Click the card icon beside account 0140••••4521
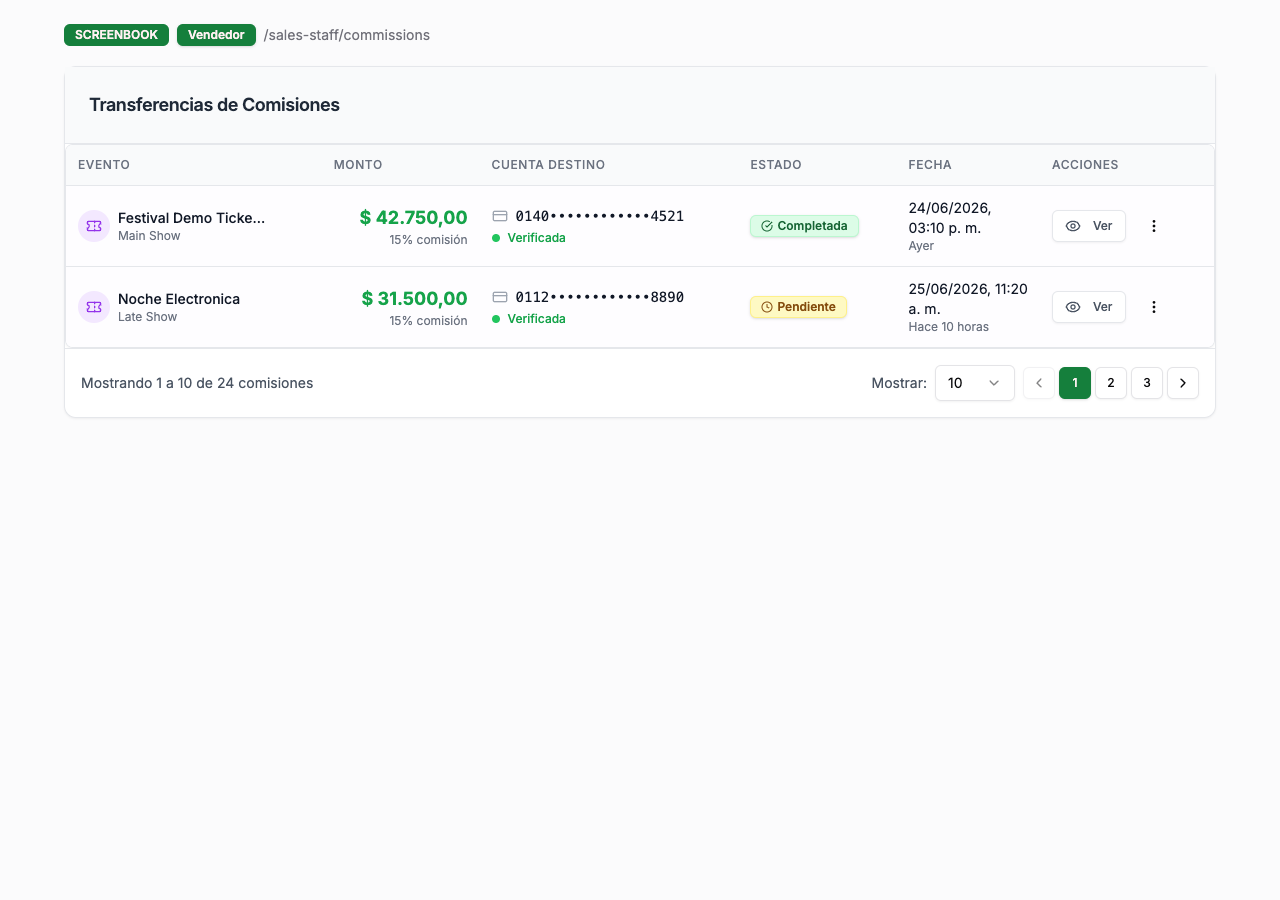Viewport: 1280px width, 900px height. (500, 216)
